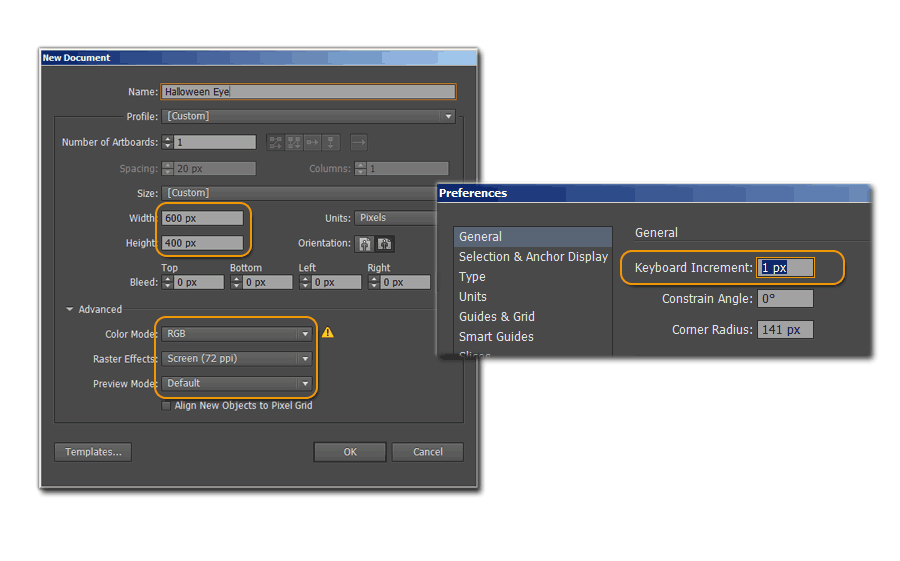The height and width of the screenshot is (561, 900).
Task: Click the Right bleed stepper arrows
Action: (x=374, y=283)
